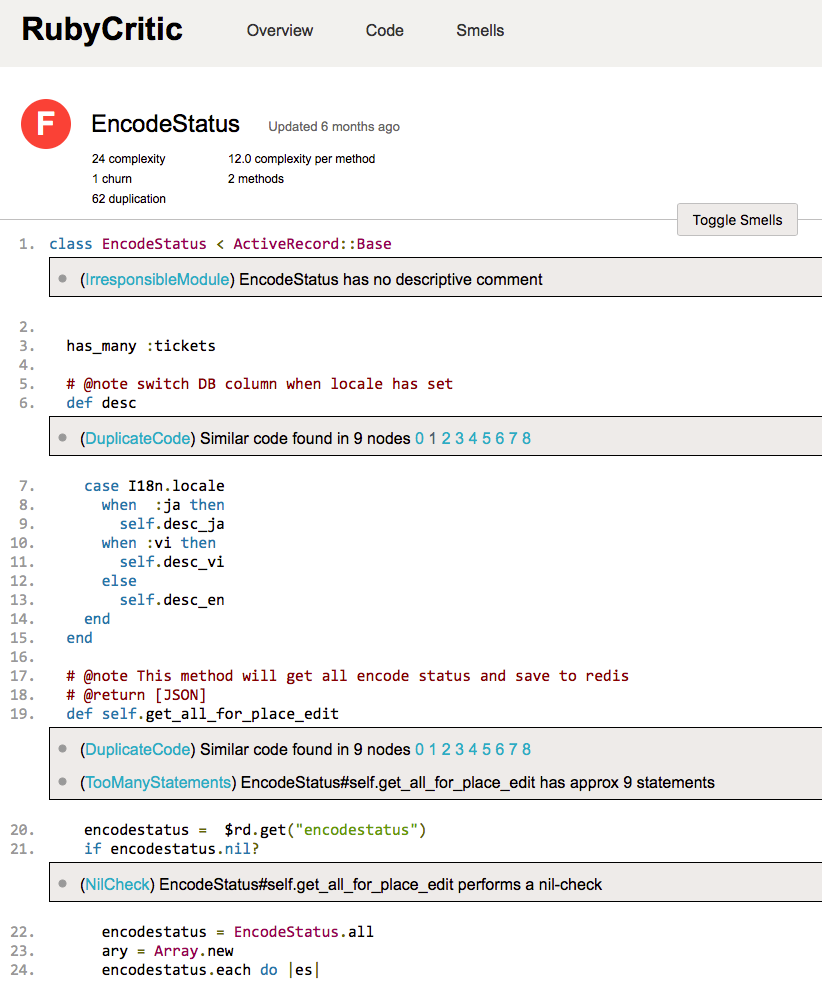Click the bullet icon beside NilCheck smell
Image resolution: width=822 pixels, height=982 pixels.
pyautogui.click(x=63, y=882)
